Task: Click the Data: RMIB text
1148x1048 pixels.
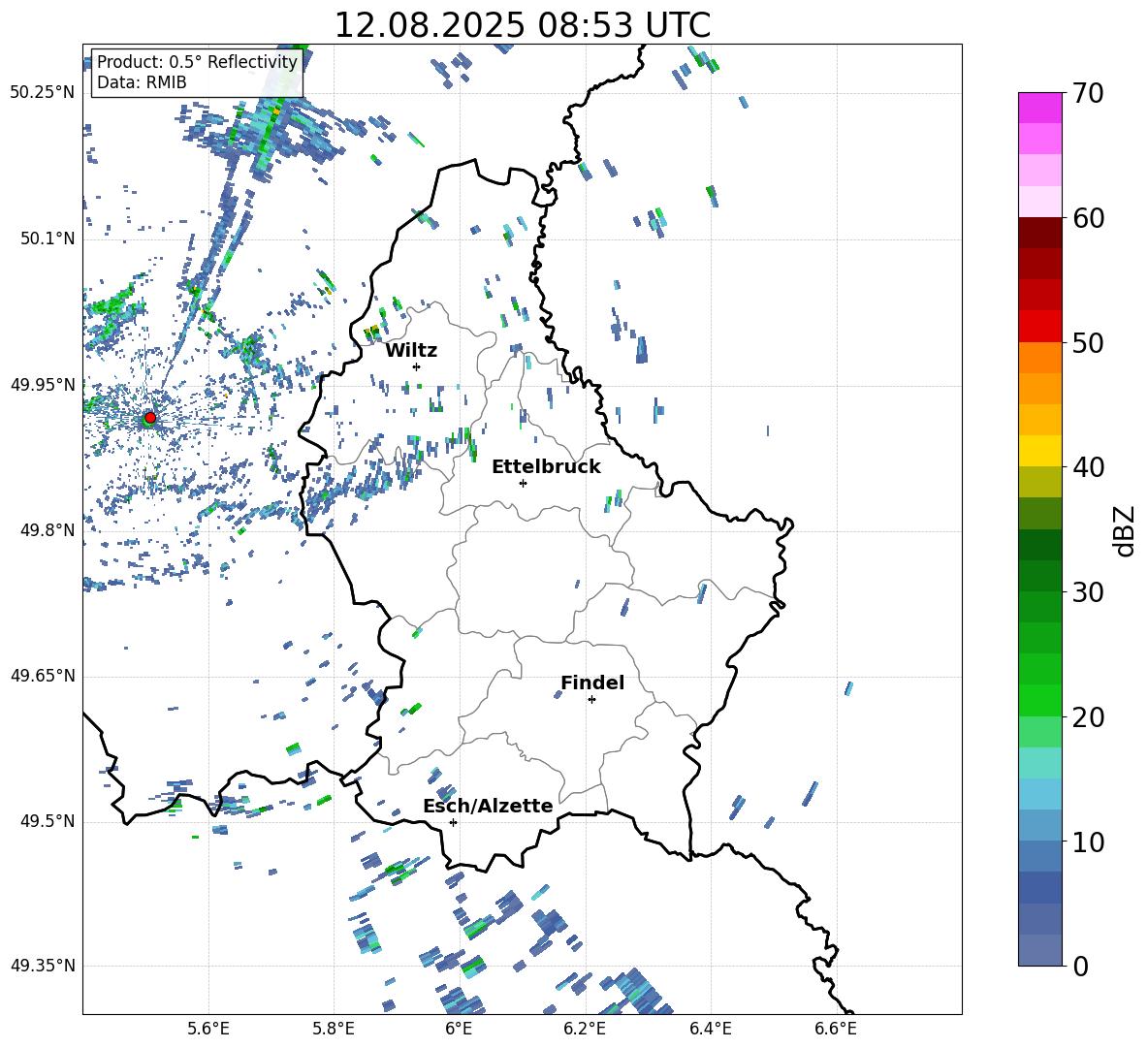Action: (142, 82)
